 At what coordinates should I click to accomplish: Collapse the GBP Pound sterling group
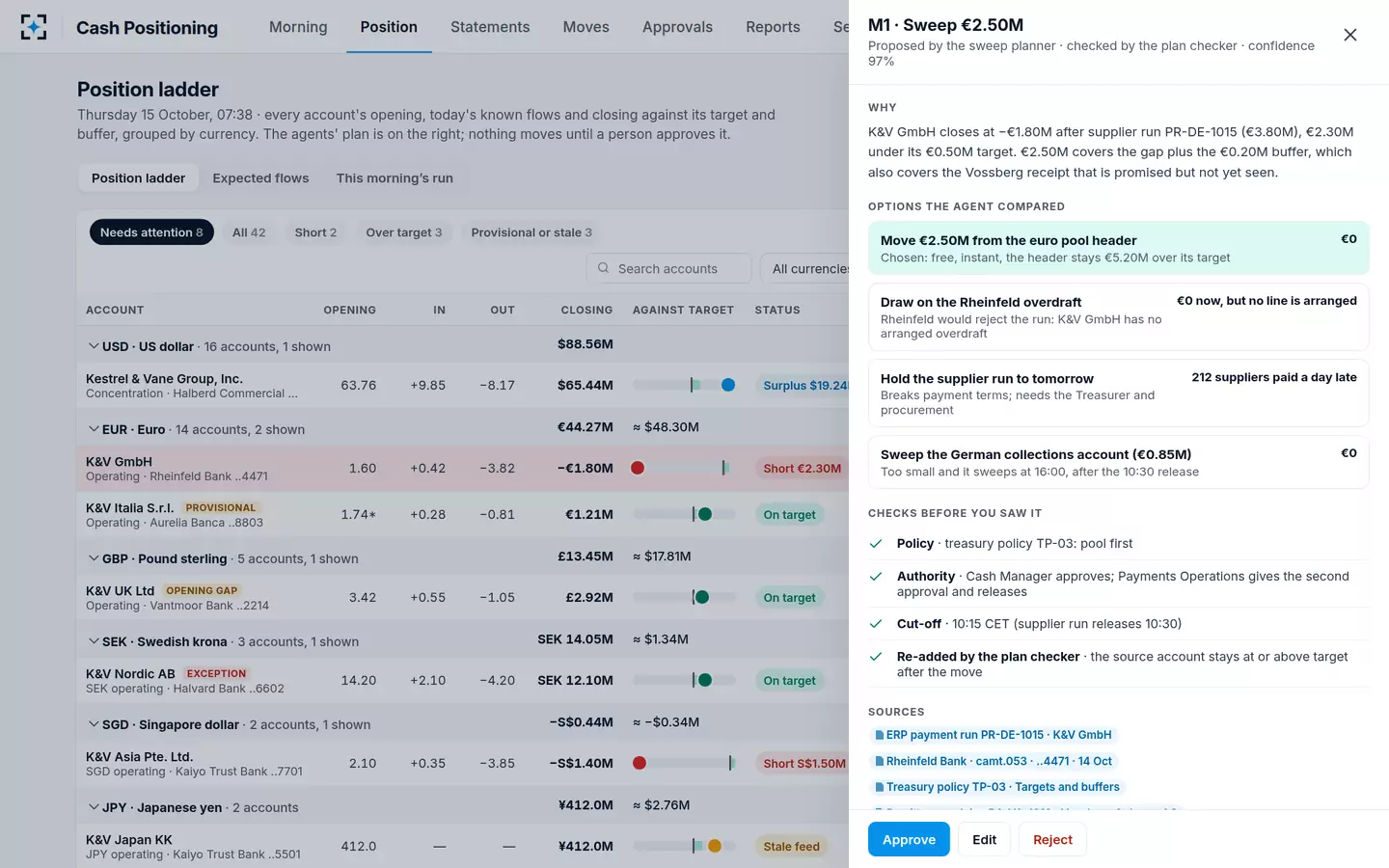94,558
